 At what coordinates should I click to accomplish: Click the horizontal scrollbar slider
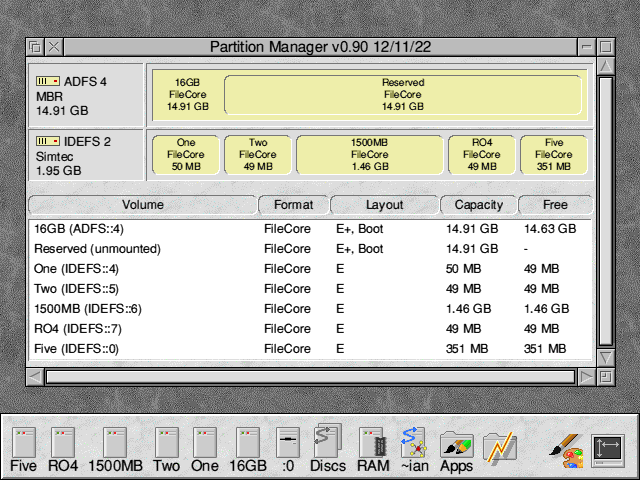(311, 376)
